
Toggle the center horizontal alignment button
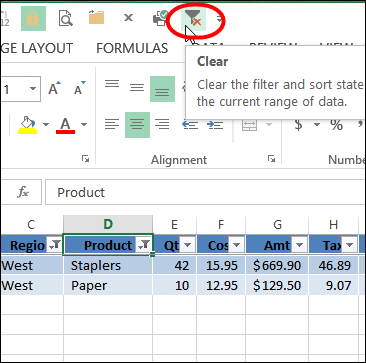pyautogui.click(x=137, y=125)
